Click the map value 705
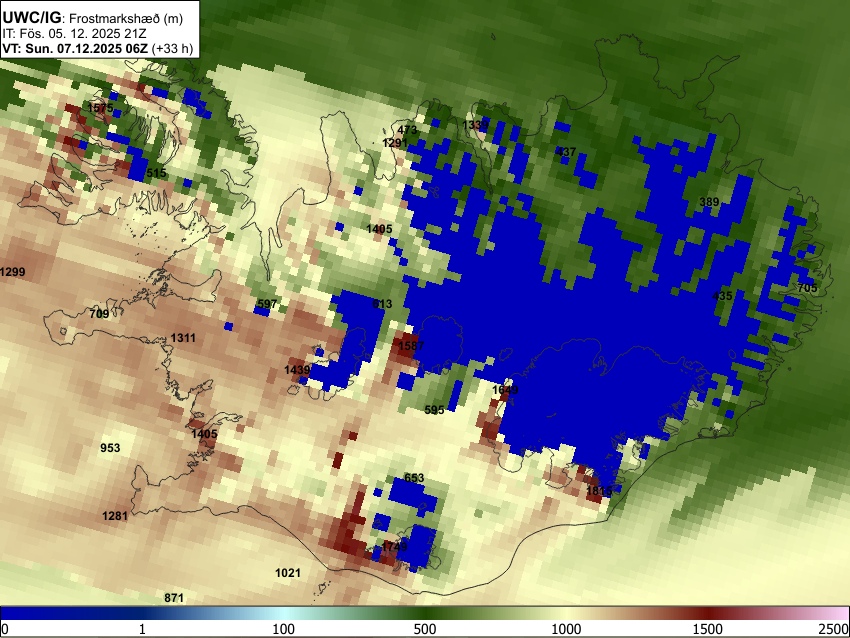The height and width of the screenshot is (638, 850). click(807, 288)
